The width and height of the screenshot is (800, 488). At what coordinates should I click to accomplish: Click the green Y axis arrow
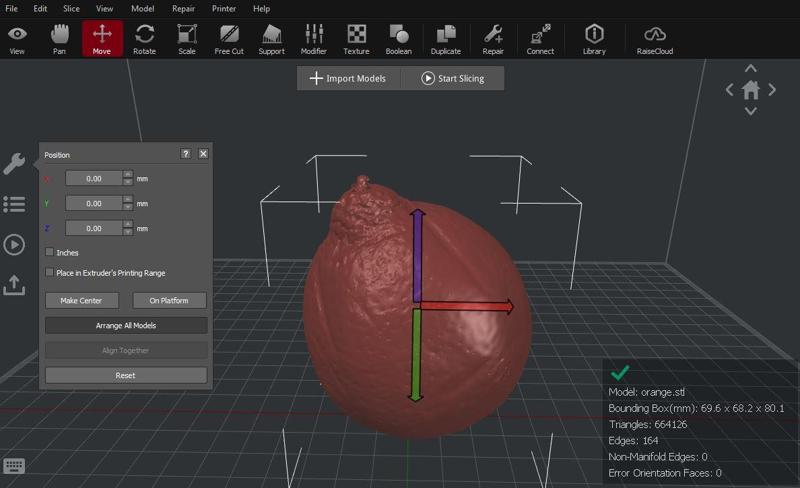point(416,355)
